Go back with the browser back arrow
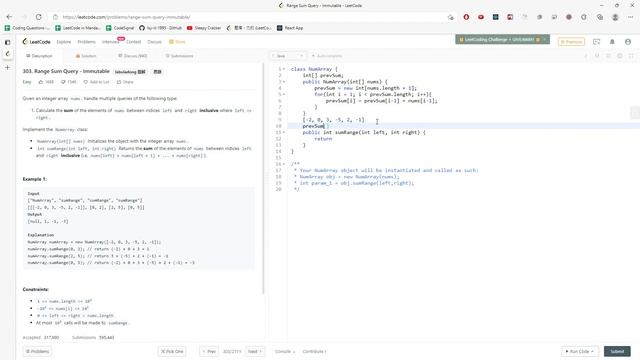This screenshot has width=640, height=360. [x=9, y=17]
